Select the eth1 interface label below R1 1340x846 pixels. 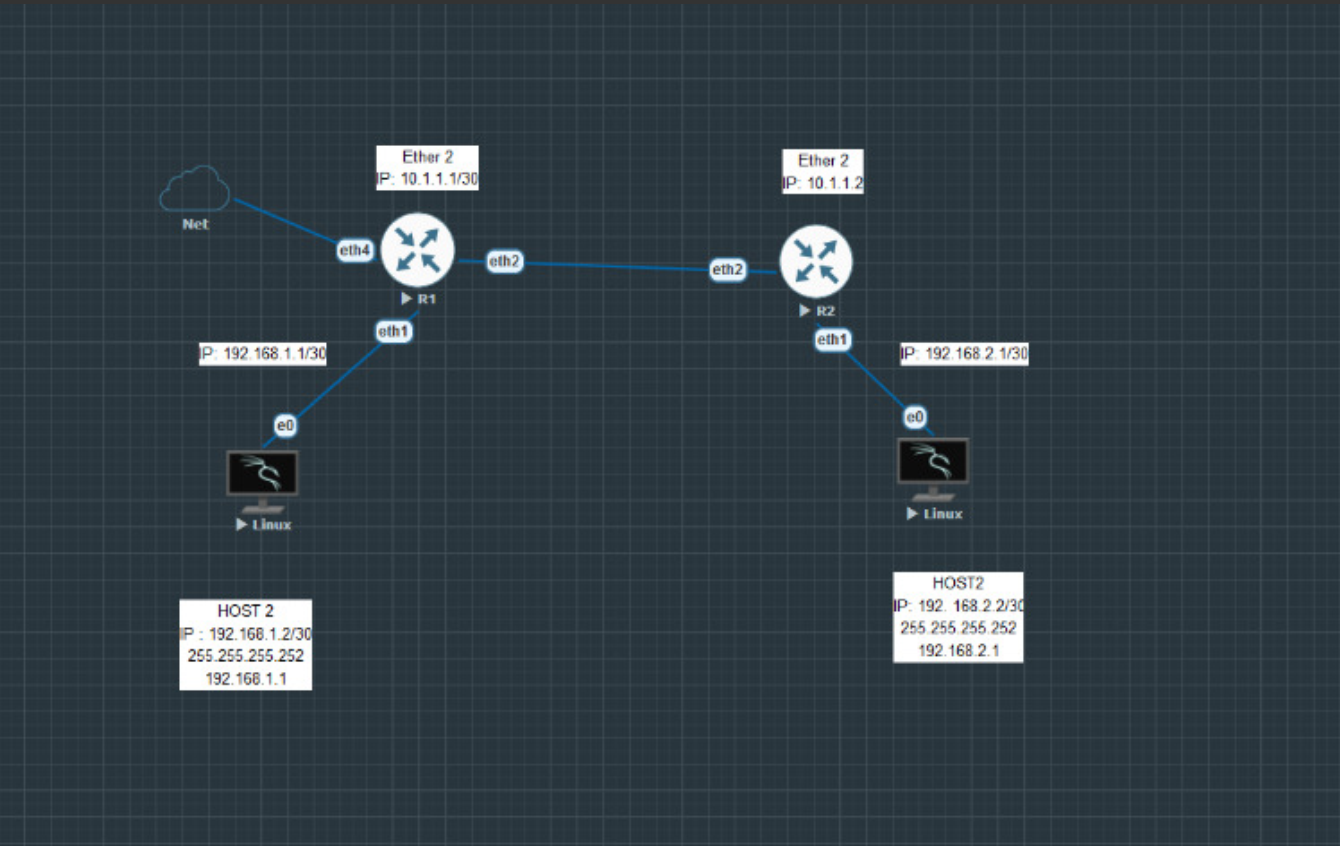[x=393, y=331]
